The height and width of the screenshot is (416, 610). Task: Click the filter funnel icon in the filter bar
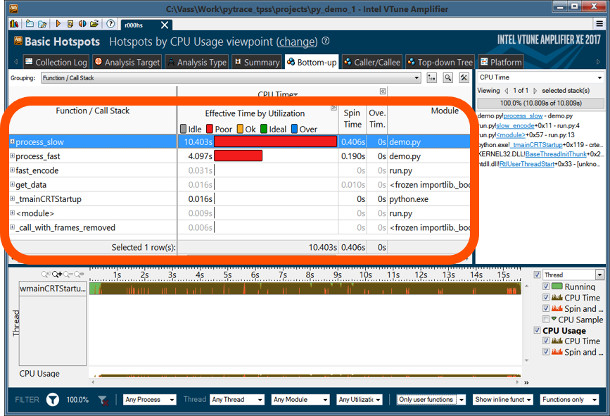coord(53,400)
